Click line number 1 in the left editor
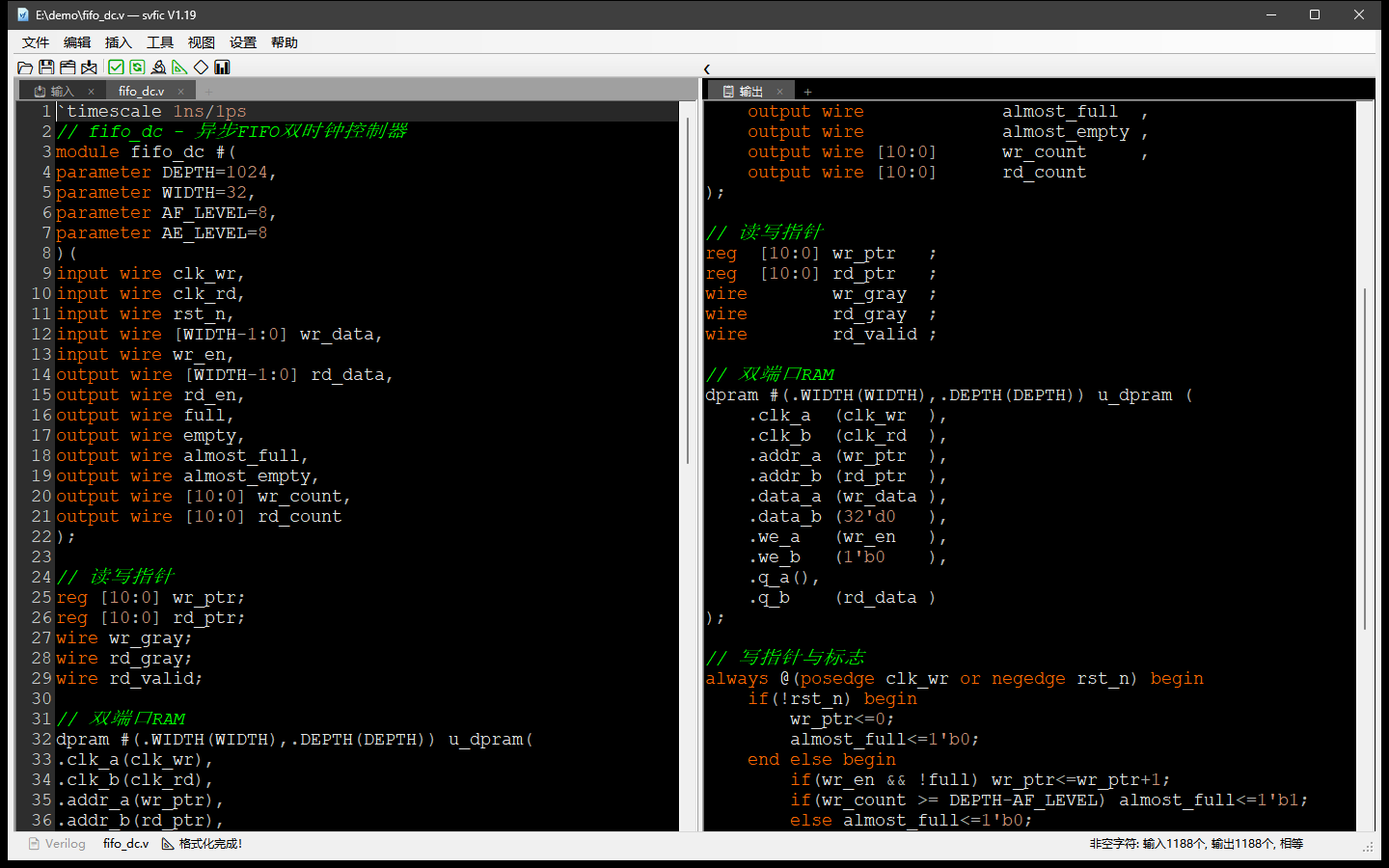The width and height of the screenshot is (1389, 868). pyautogui.click(x=45, y=112)
